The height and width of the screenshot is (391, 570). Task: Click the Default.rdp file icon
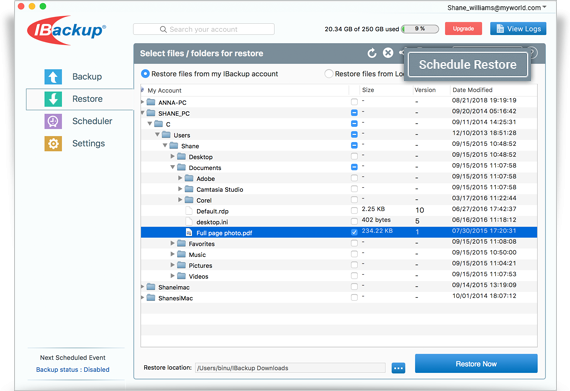click(189, 211)
